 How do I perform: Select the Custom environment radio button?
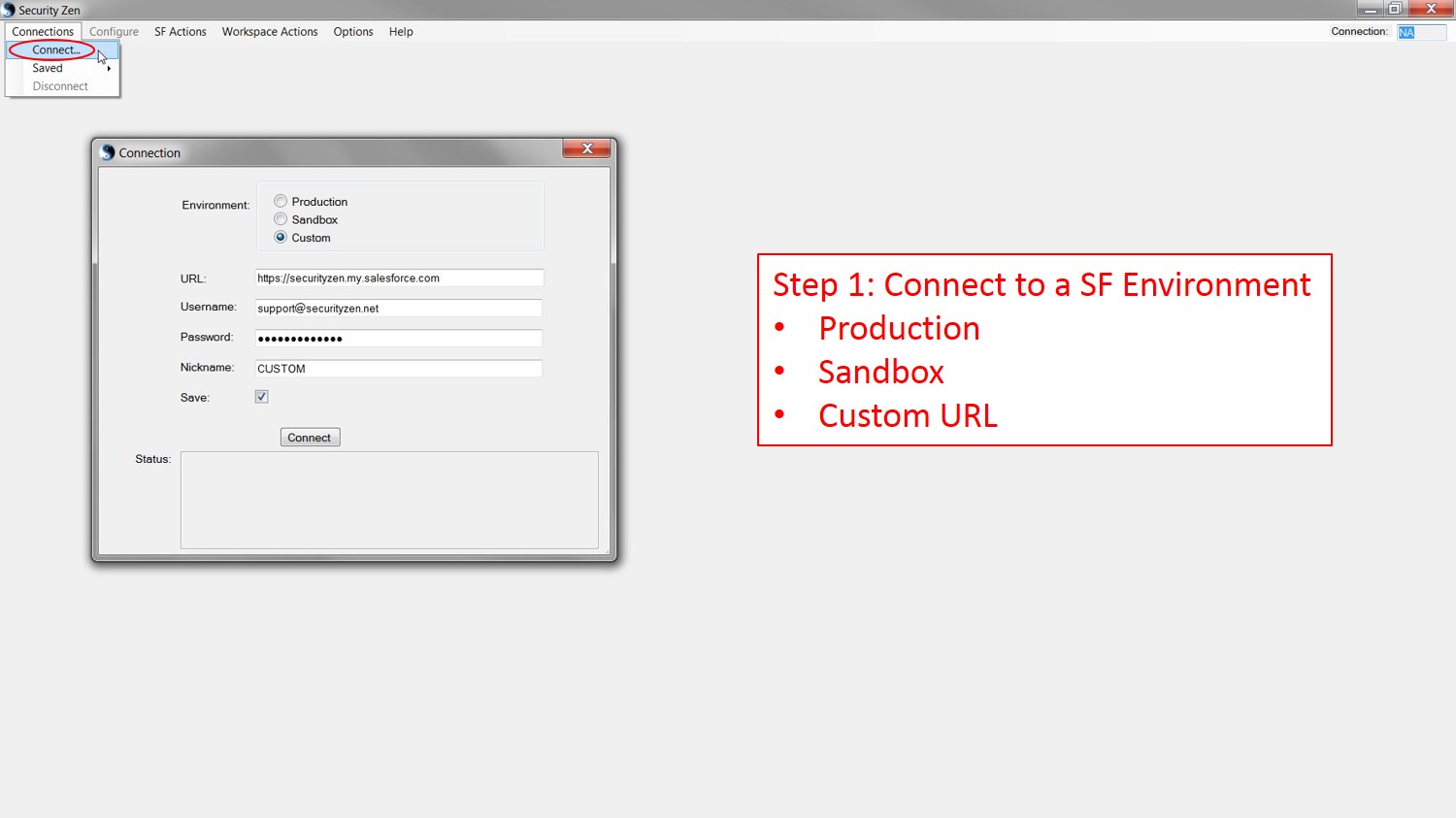tap(281, 238)
